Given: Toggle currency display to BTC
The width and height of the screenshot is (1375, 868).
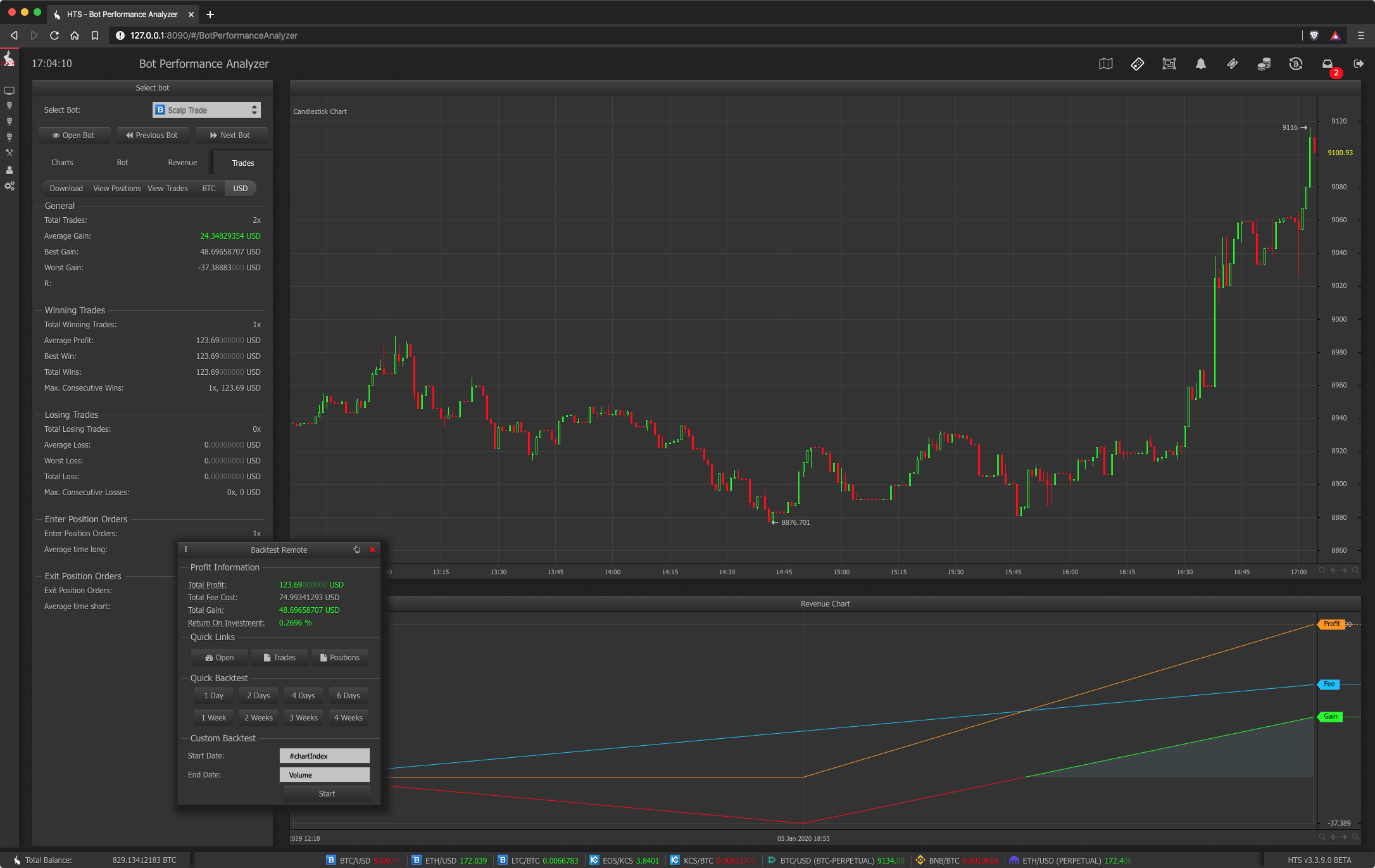Looking at the screenshot, I should click(x=209, y=189).
